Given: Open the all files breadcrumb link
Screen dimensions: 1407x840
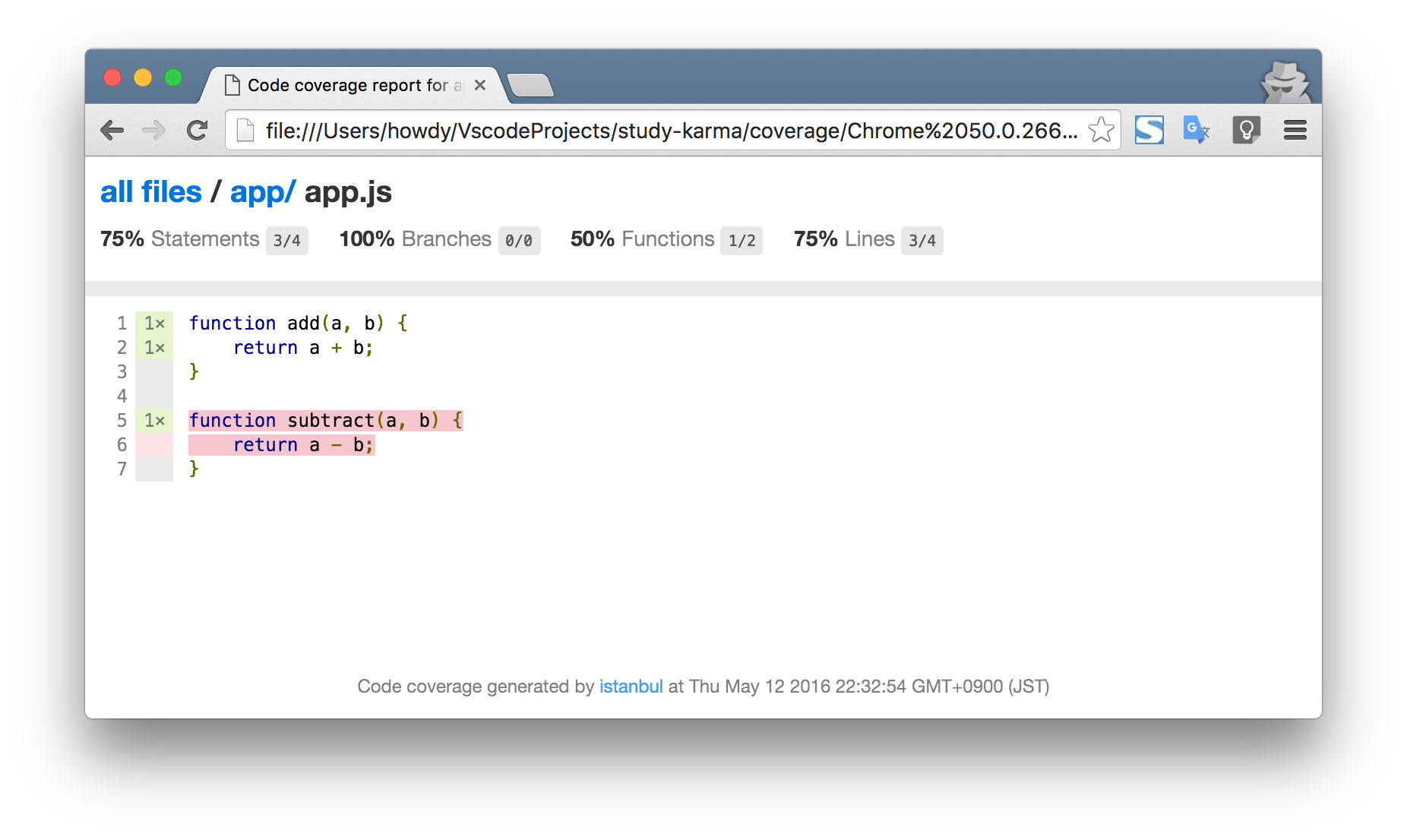Looking at the screenshot, I should [x=150, y=192].
